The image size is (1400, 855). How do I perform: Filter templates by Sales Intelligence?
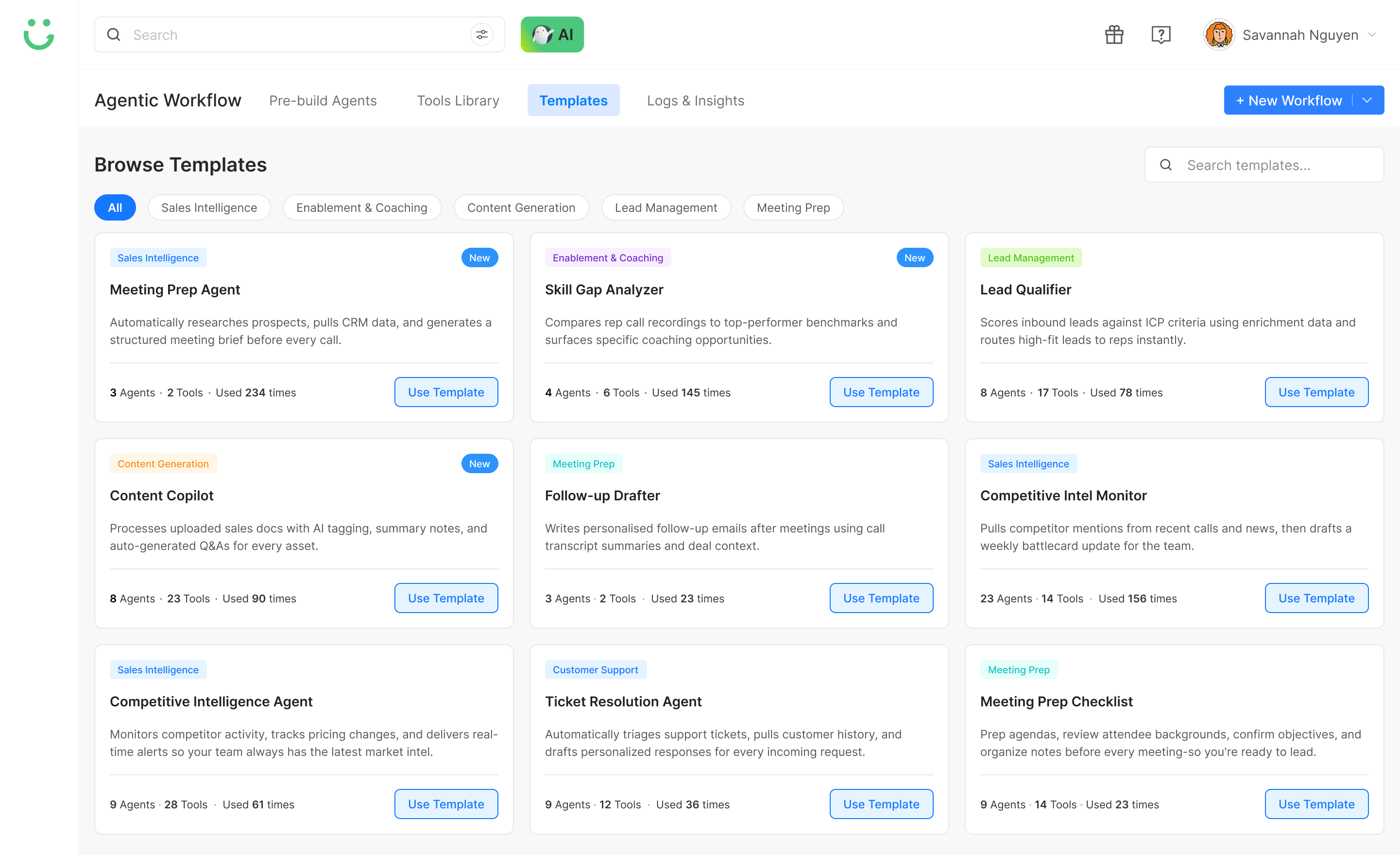pos(208,207)
